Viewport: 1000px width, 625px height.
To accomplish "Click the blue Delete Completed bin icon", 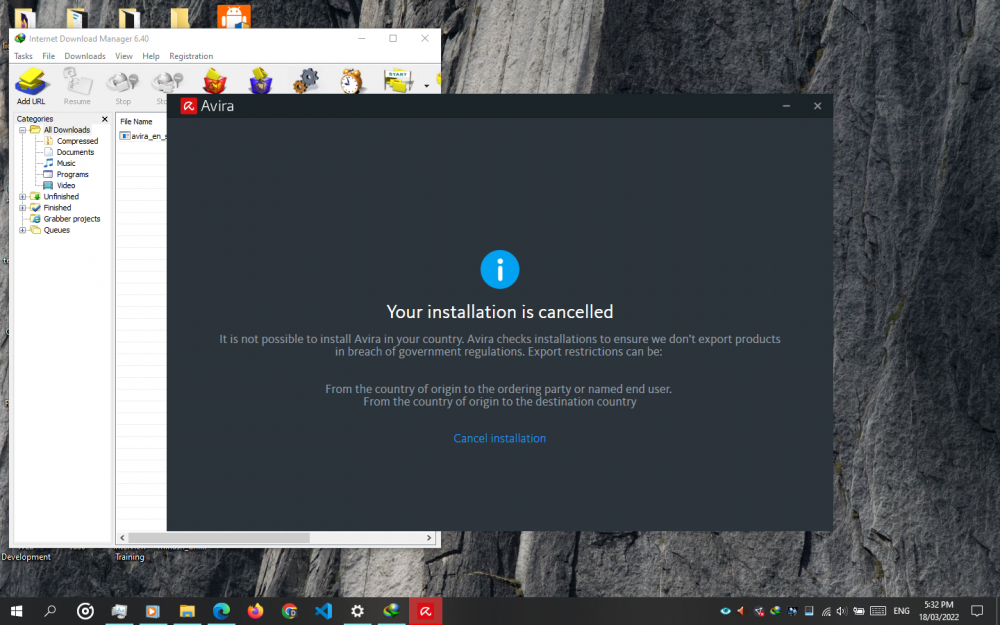I will click(x=260, y=81).
